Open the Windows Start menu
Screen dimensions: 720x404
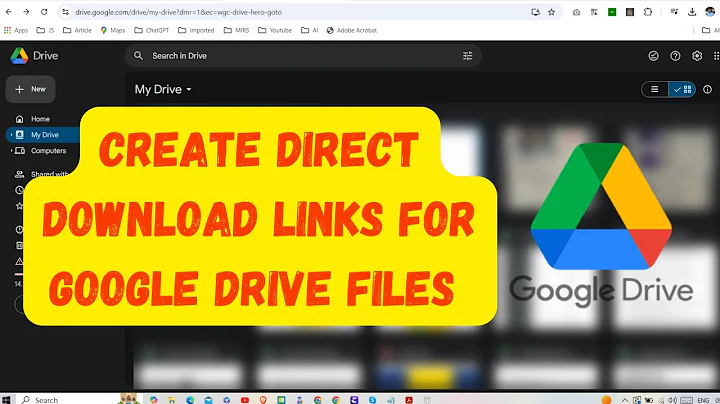(6, 400)
